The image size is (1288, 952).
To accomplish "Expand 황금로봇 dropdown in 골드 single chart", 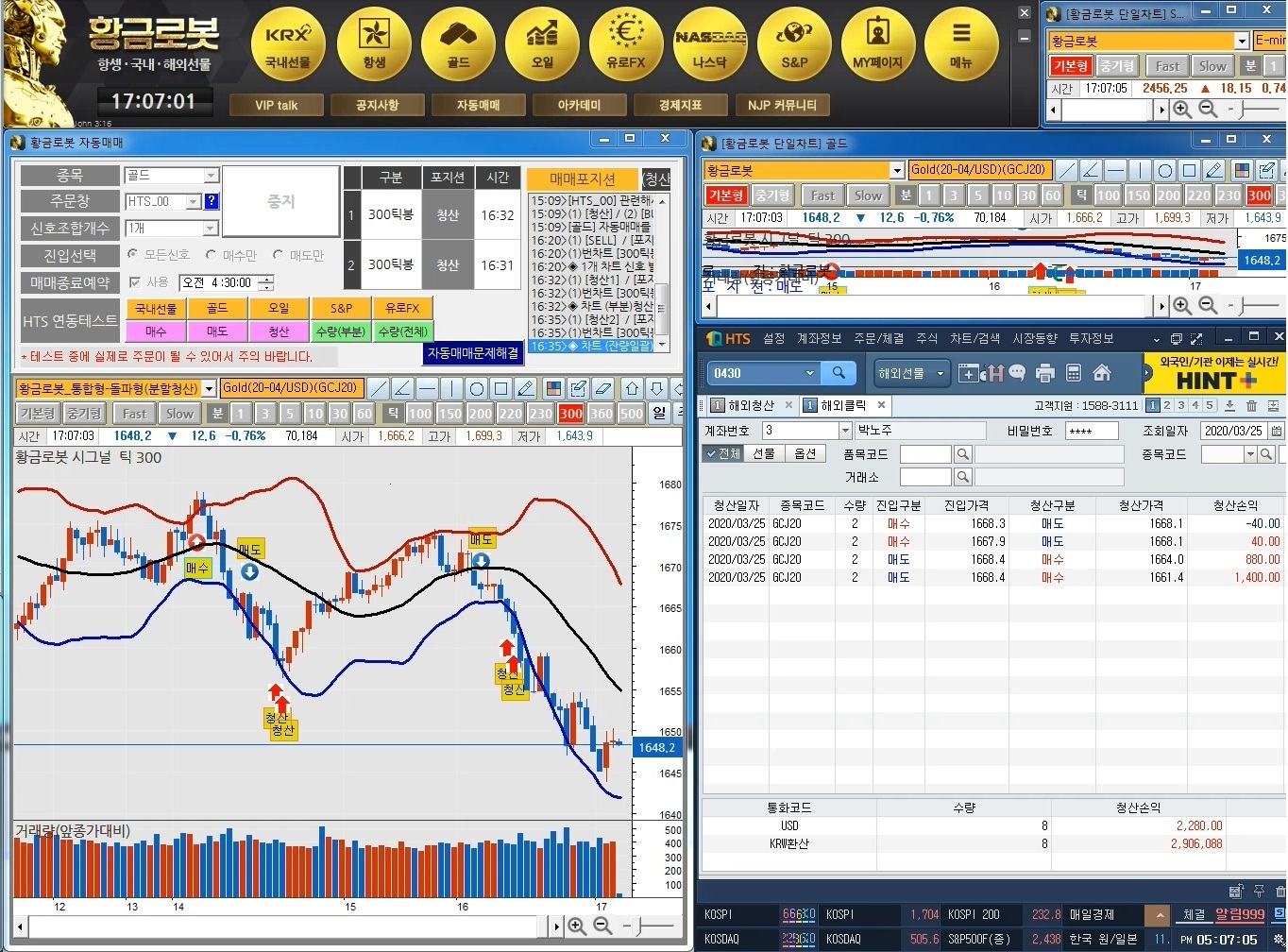I will click(897, 170).
